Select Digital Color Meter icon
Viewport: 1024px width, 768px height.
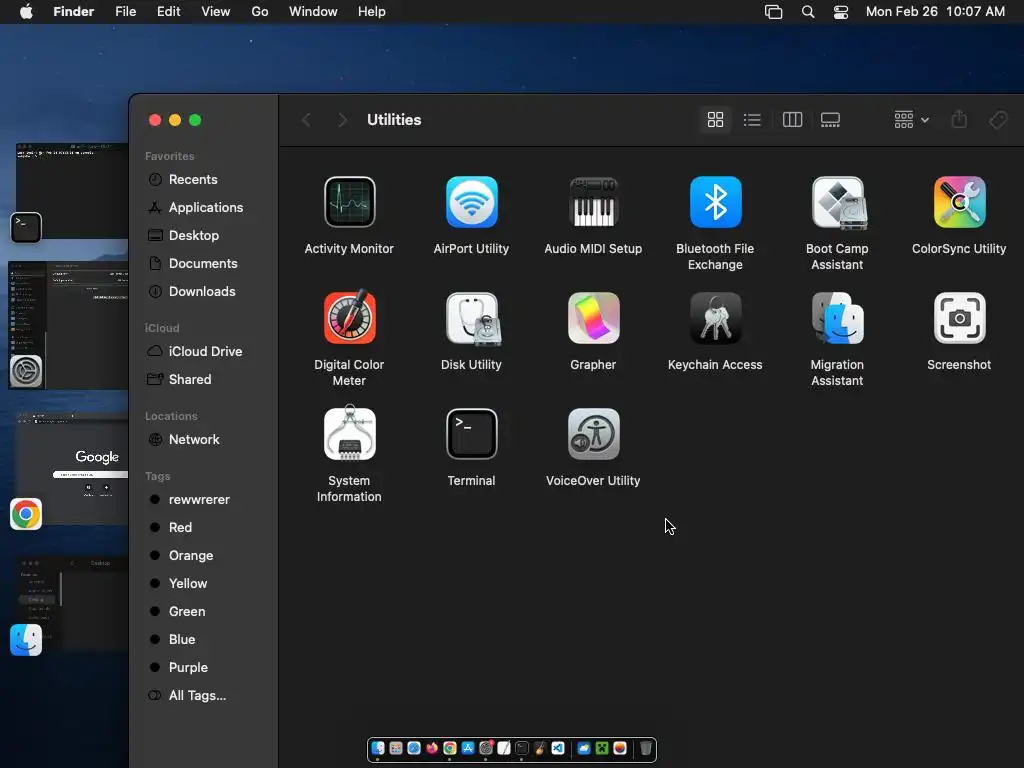point(349,317)
